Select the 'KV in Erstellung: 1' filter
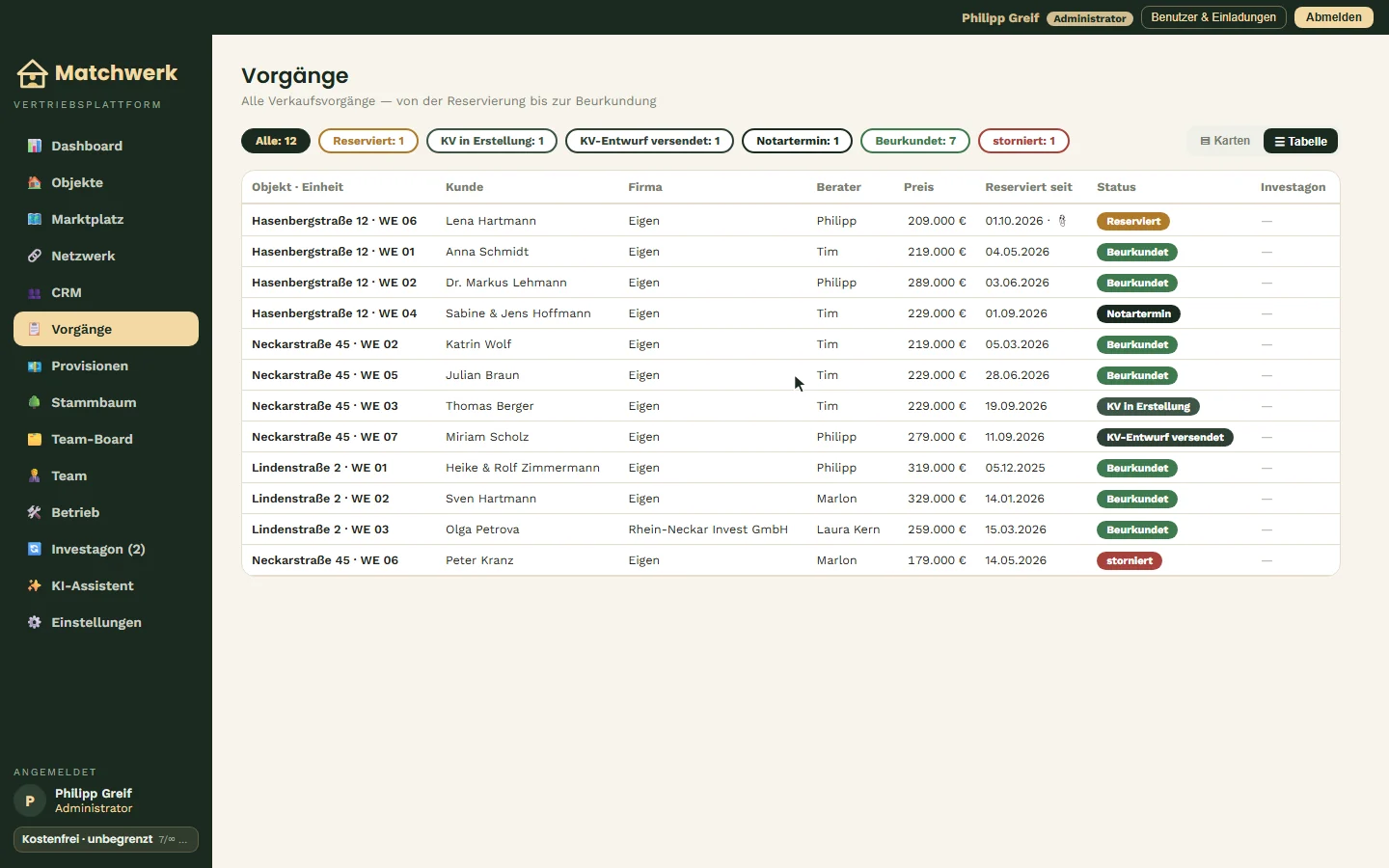Image resolution: width=1389 pixels, height=868 pixels. pyautogui.click(x=492, y=141)
